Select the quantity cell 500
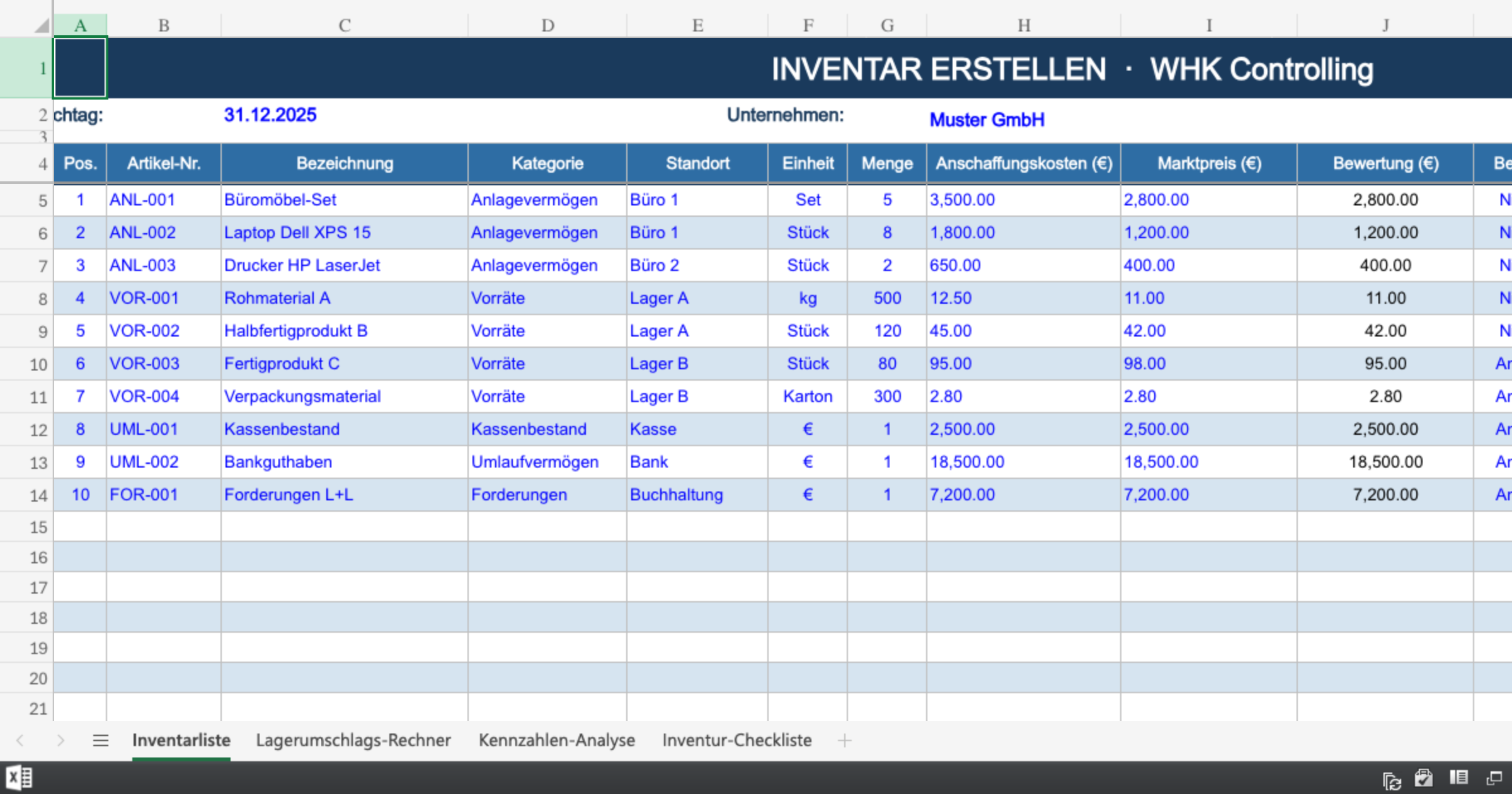 pos(887,298)
